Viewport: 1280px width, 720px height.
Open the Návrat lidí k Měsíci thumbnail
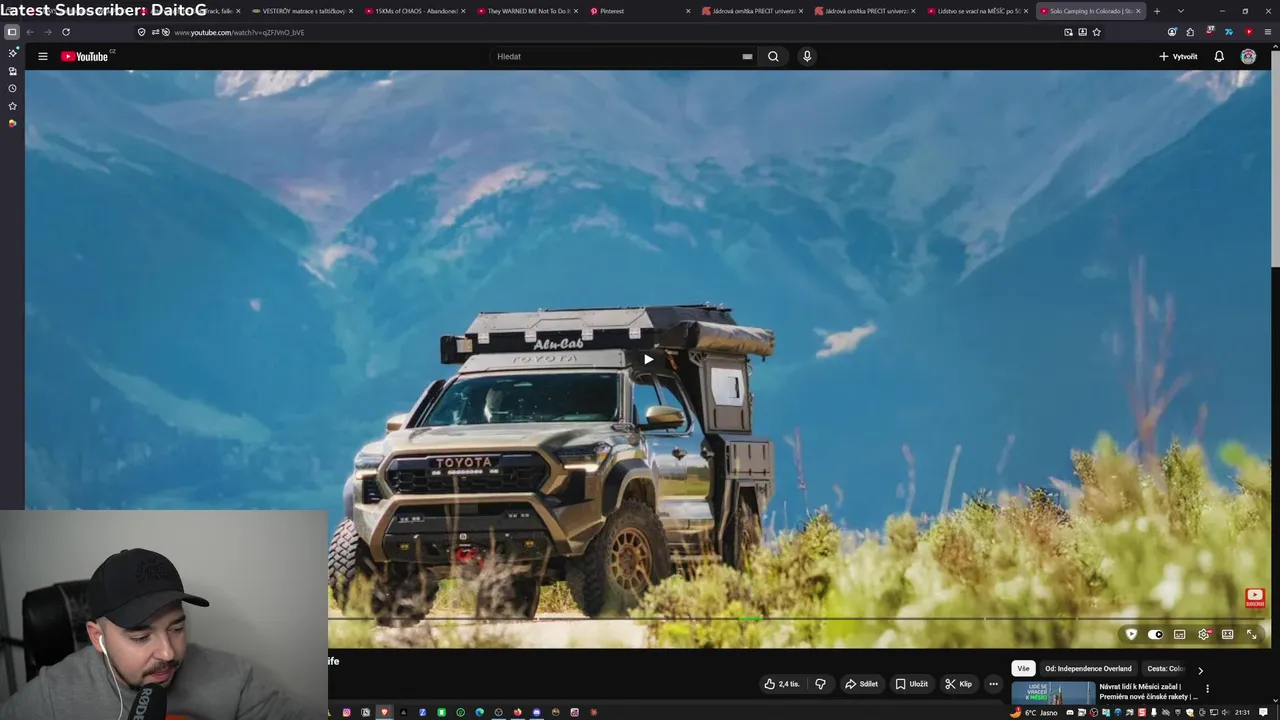(1053, 693)
